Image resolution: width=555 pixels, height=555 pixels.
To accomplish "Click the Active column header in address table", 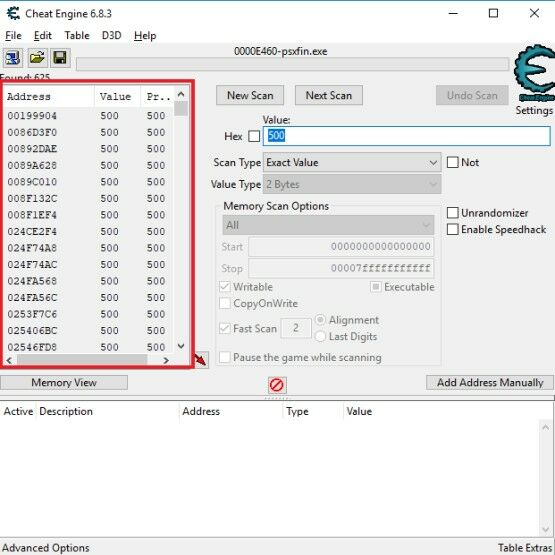I will pyautogui.click(x=18, y=411).
